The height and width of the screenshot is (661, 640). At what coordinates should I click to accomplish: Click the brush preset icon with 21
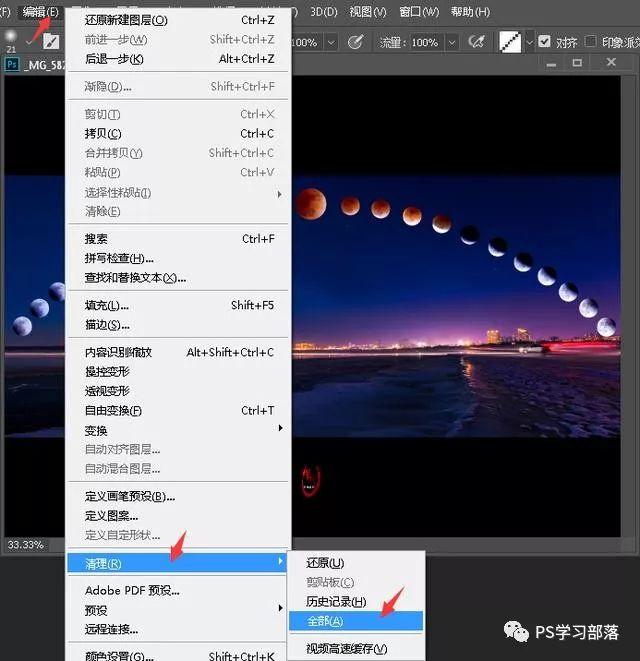[11, 40]
